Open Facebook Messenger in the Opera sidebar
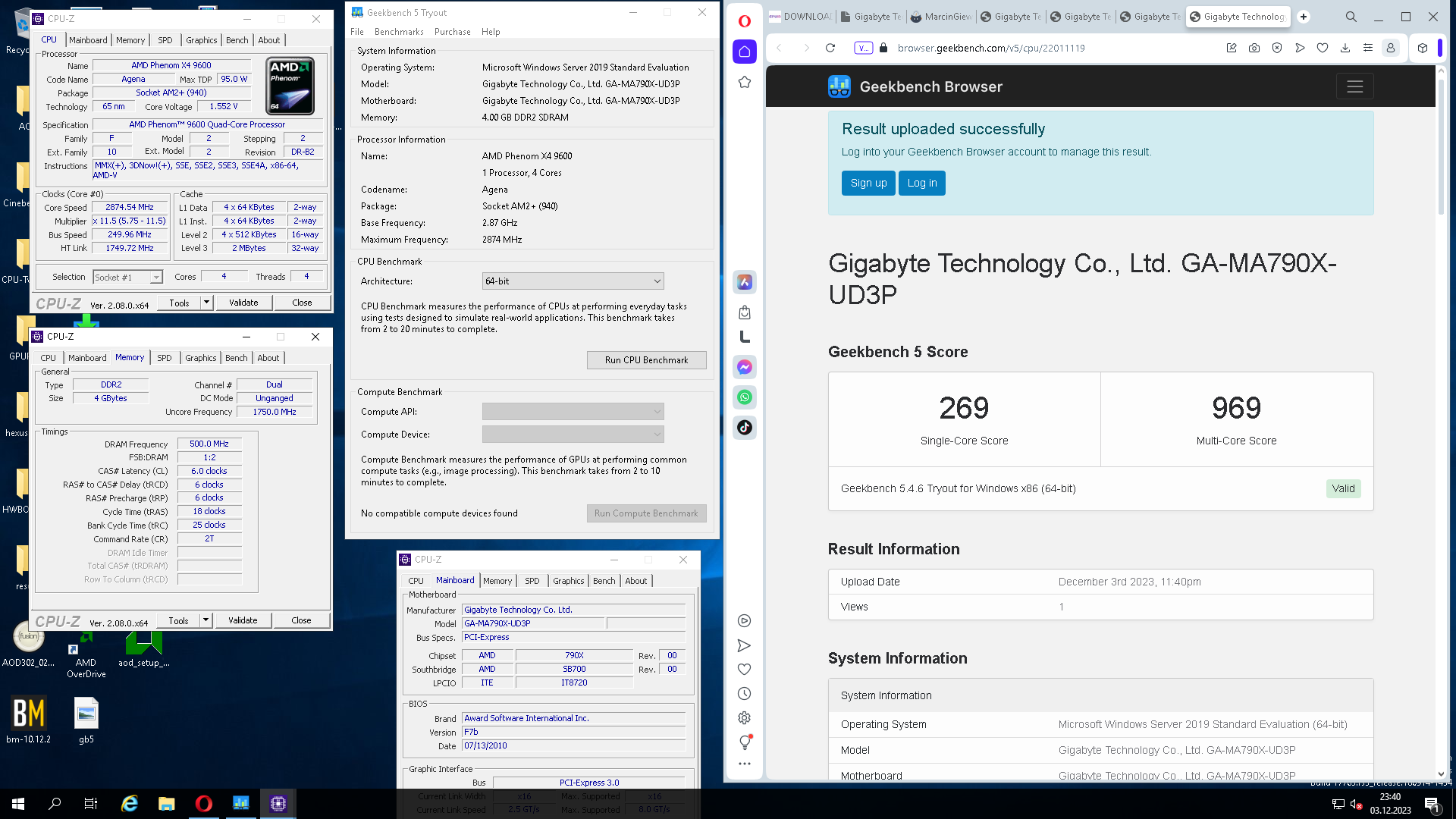 pyautogui.click(x=745, y=367)
